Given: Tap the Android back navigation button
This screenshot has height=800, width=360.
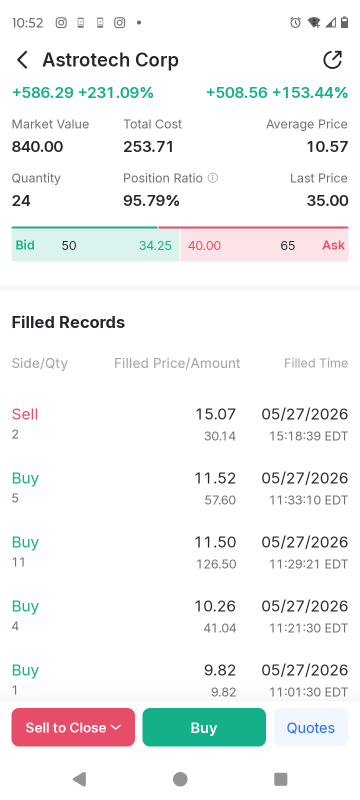Looking at the screenshot, I should (79, 779).
